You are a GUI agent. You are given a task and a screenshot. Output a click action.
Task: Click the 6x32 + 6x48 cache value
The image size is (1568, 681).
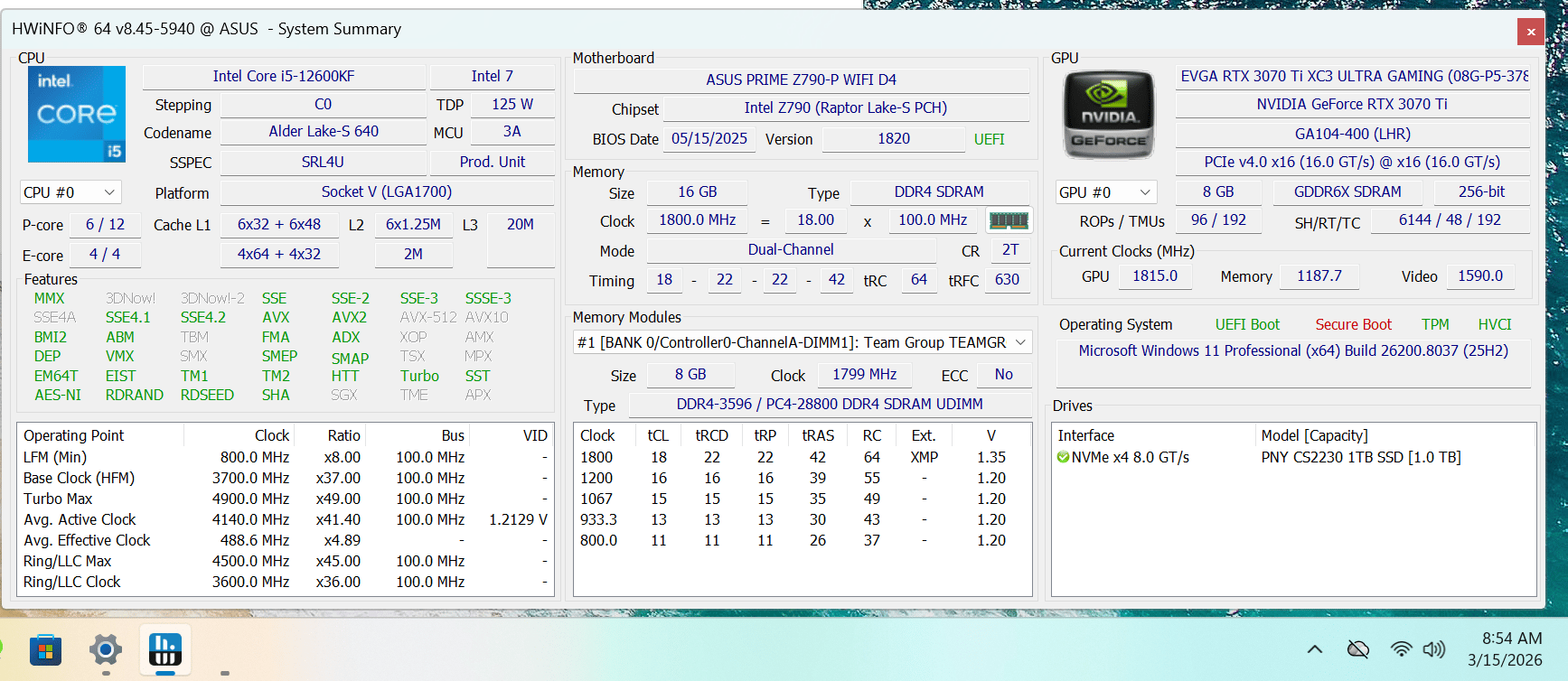pyautogui.click(x=279, y=224)
